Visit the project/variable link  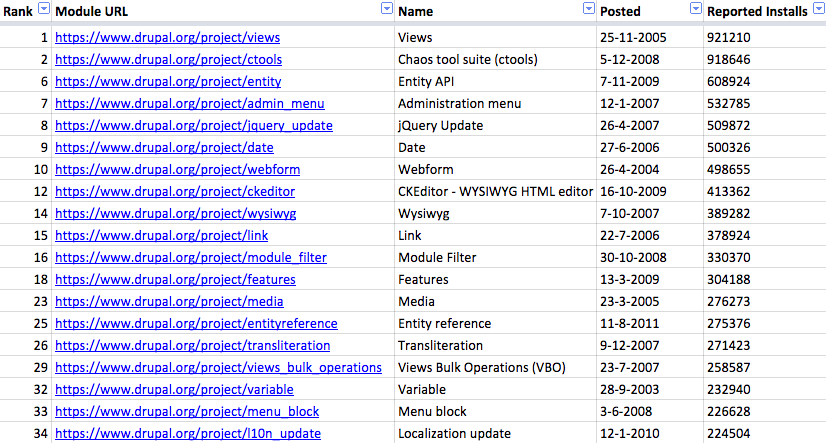[x=174, y=390]
